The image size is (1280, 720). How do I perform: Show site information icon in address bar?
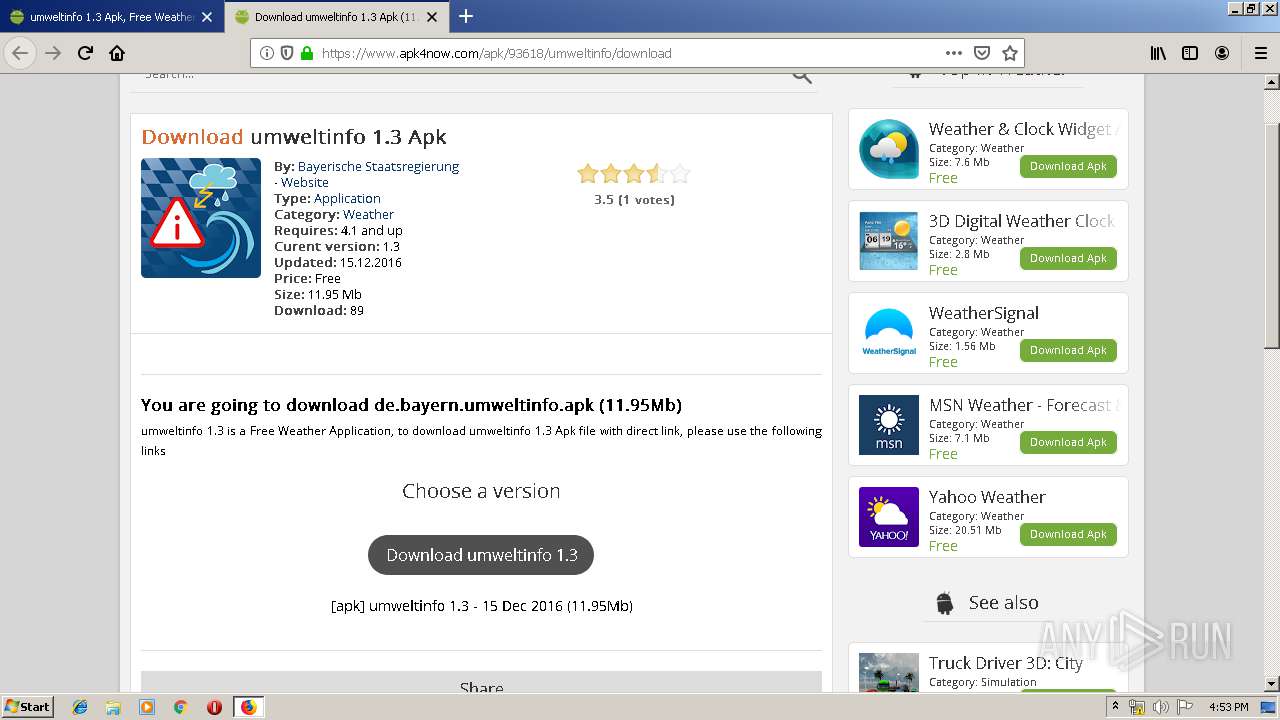pyautogui.click(x=267, y=53)
